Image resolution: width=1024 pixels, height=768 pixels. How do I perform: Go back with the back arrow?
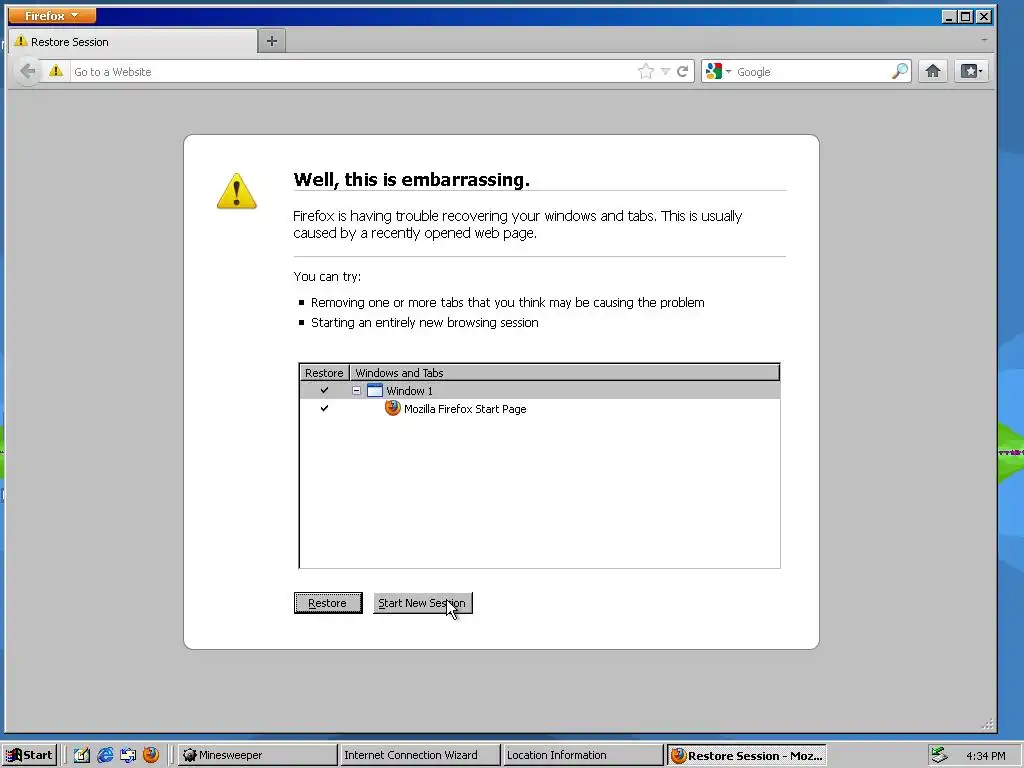(x=27, y=71)
